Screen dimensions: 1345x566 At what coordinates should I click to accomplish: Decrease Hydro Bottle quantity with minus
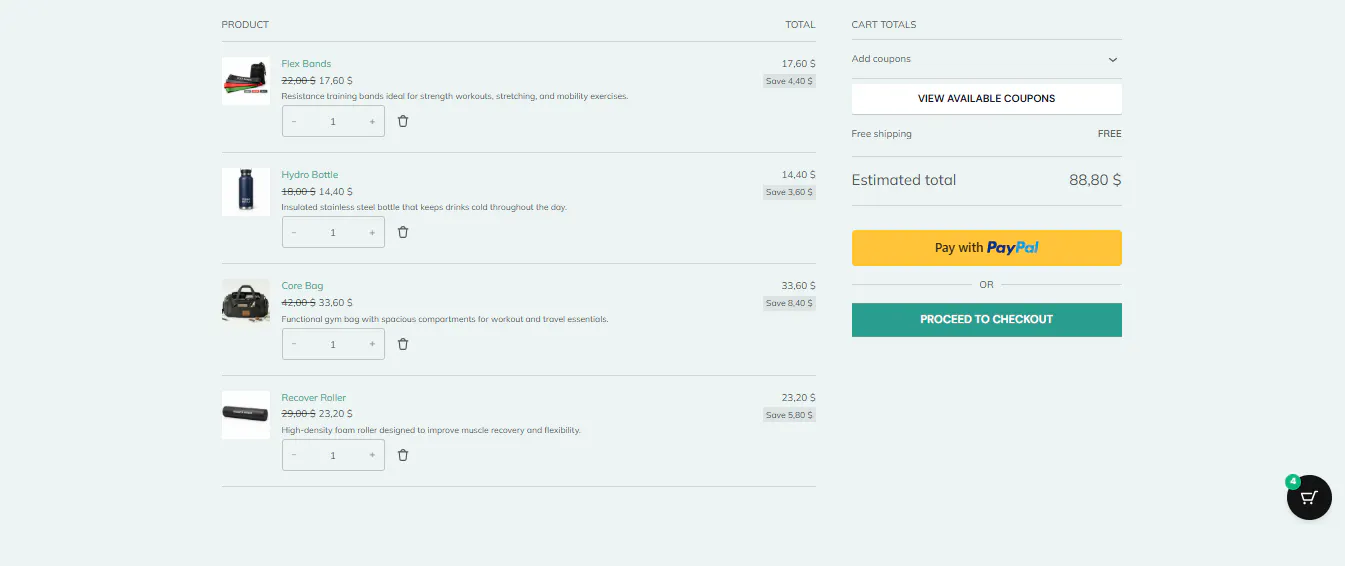click(x=294, y=232)
